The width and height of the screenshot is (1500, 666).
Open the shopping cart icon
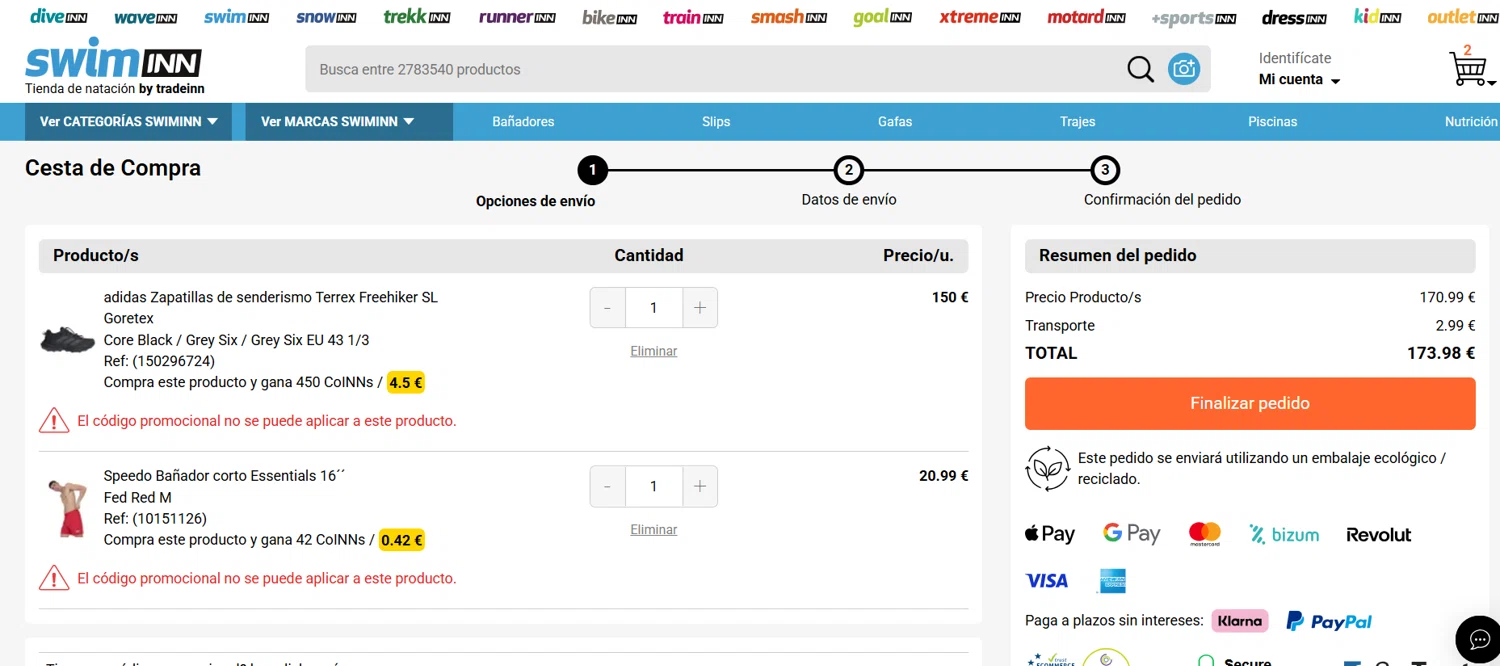coord(1468,68)
